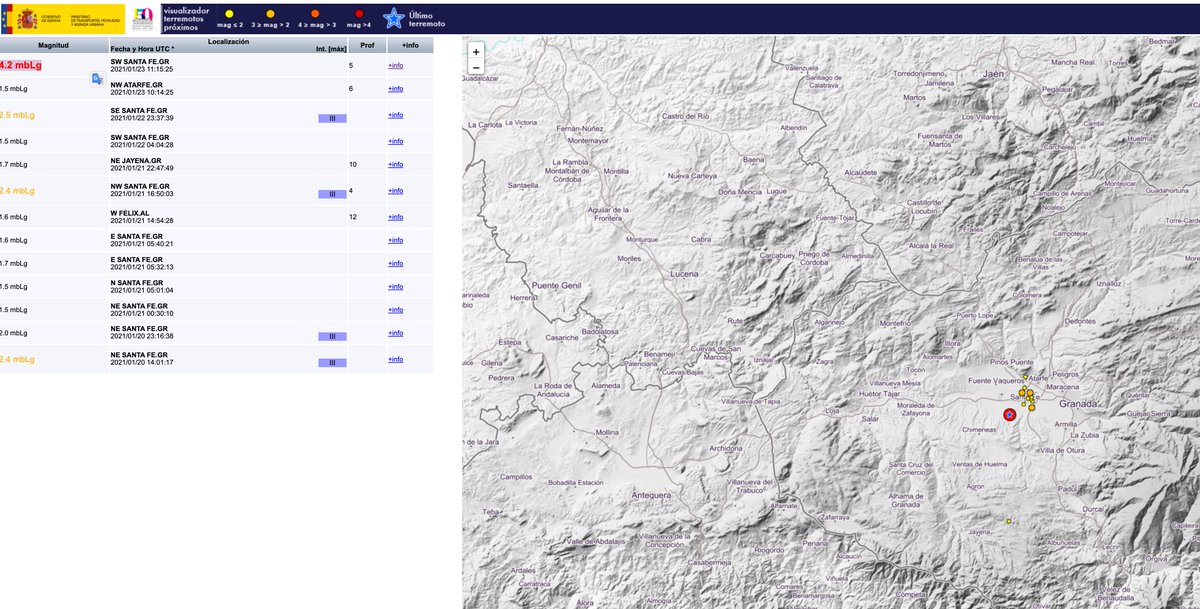Click the Granada city label on map

click(1077, 402)
